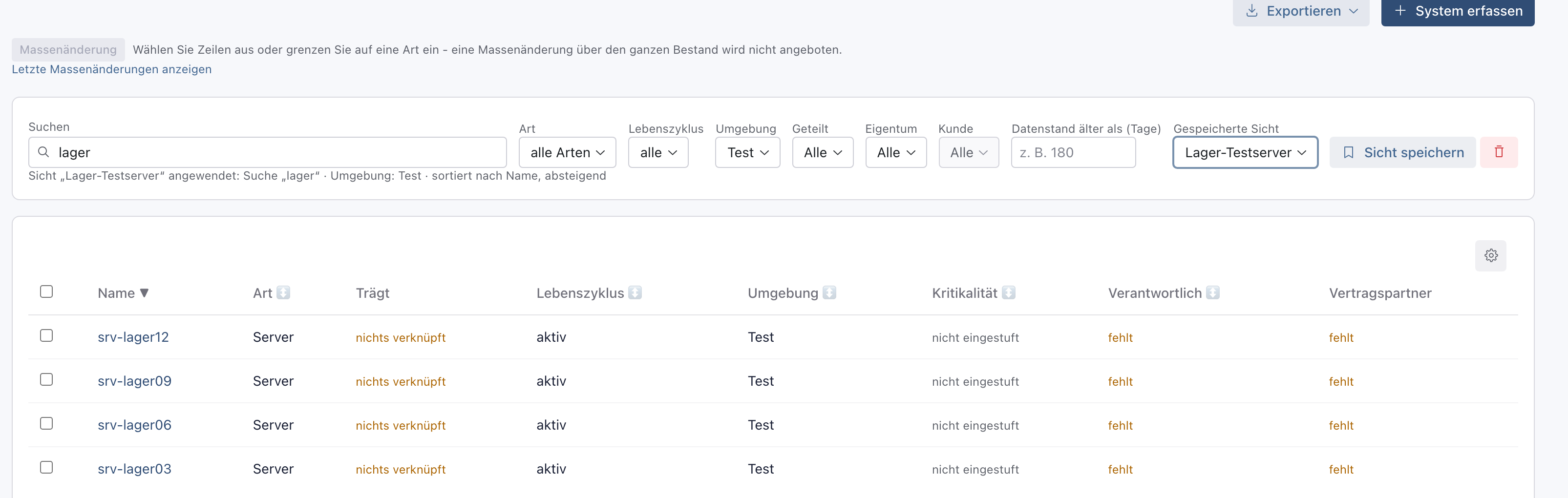
Task: Click the Vertragspartner column header
Action: (x=1380, y=292)
